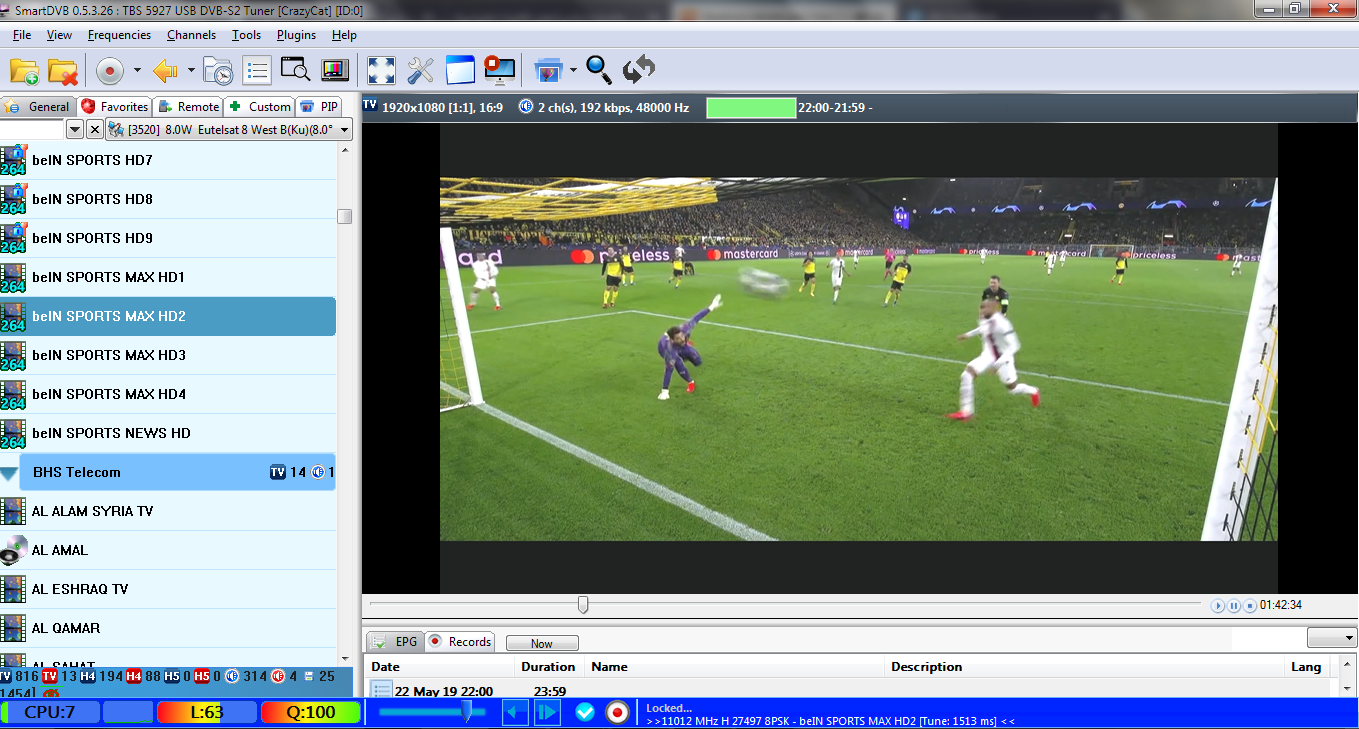
Task: Open the channel filter dropdown arrow
Action: pyautogui.click(x=75, y=129)
